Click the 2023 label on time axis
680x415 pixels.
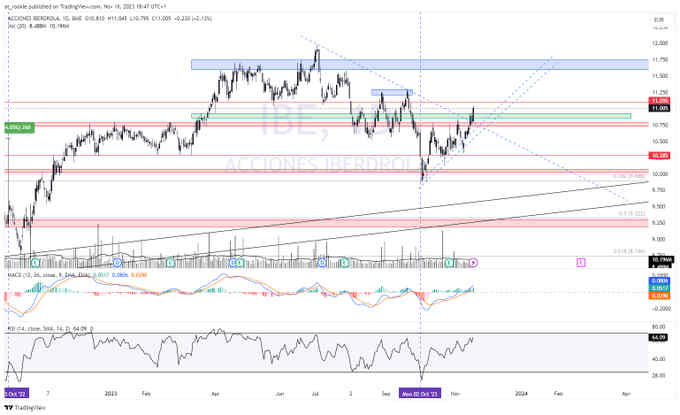(x=111, y=394)
